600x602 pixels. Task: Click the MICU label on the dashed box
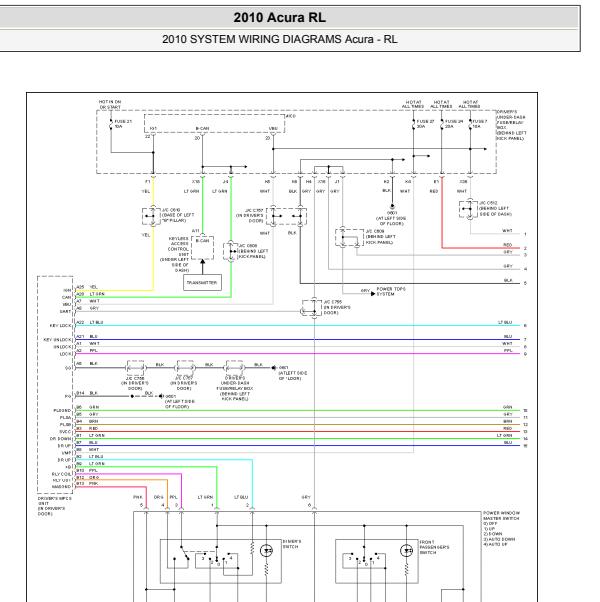(x=291, y=116)
